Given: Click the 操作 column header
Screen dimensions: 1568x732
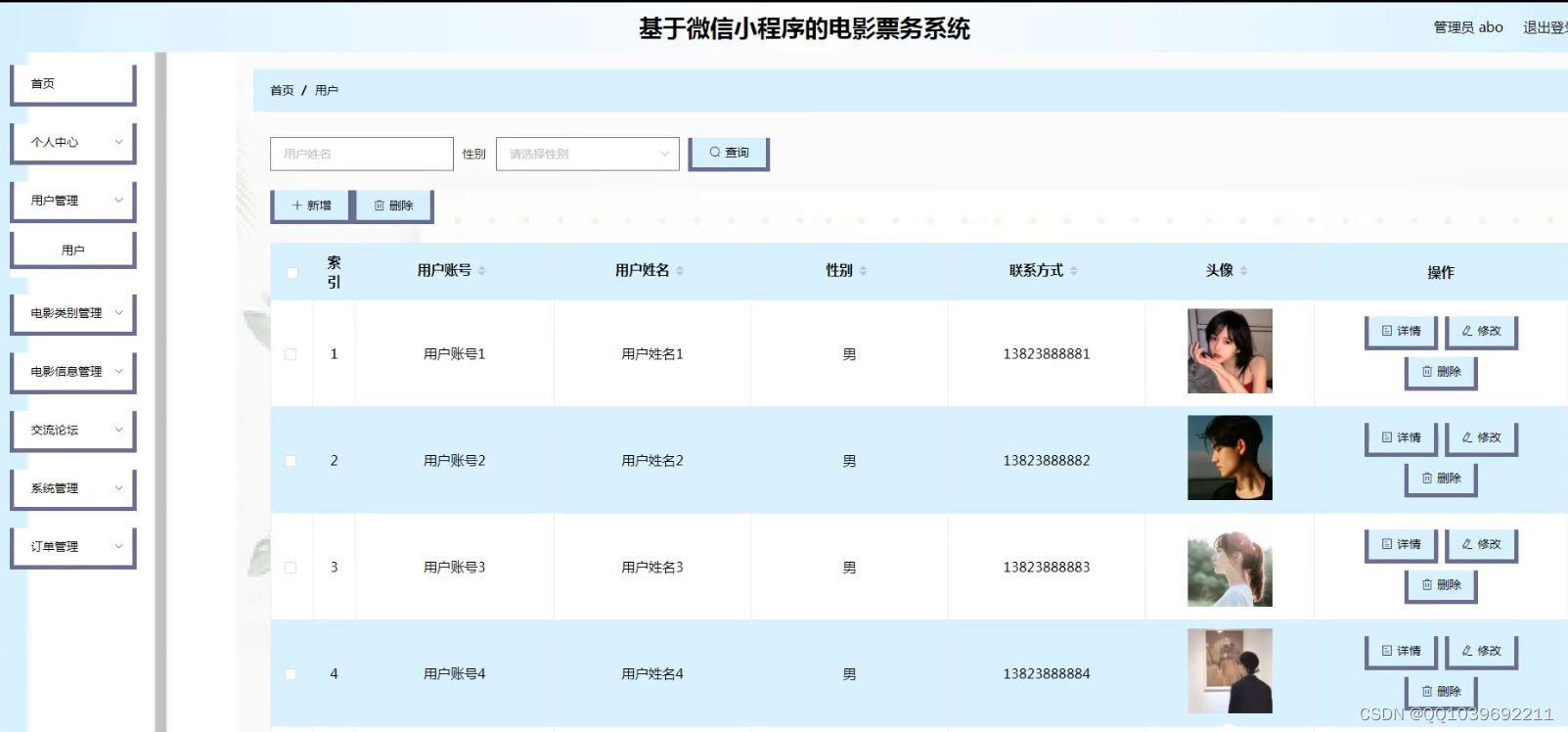Looking at the screenshot, I should 1441,273.
